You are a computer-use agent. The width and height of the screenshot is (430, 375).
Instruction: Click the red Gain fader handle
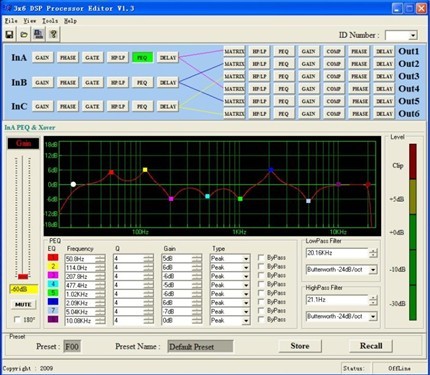pos(23,276)
